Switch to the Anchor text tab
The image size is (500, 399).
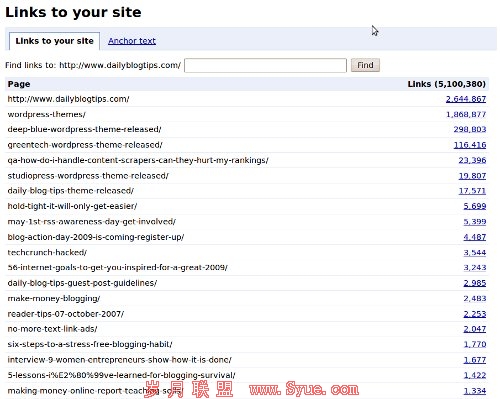[132, 41]
